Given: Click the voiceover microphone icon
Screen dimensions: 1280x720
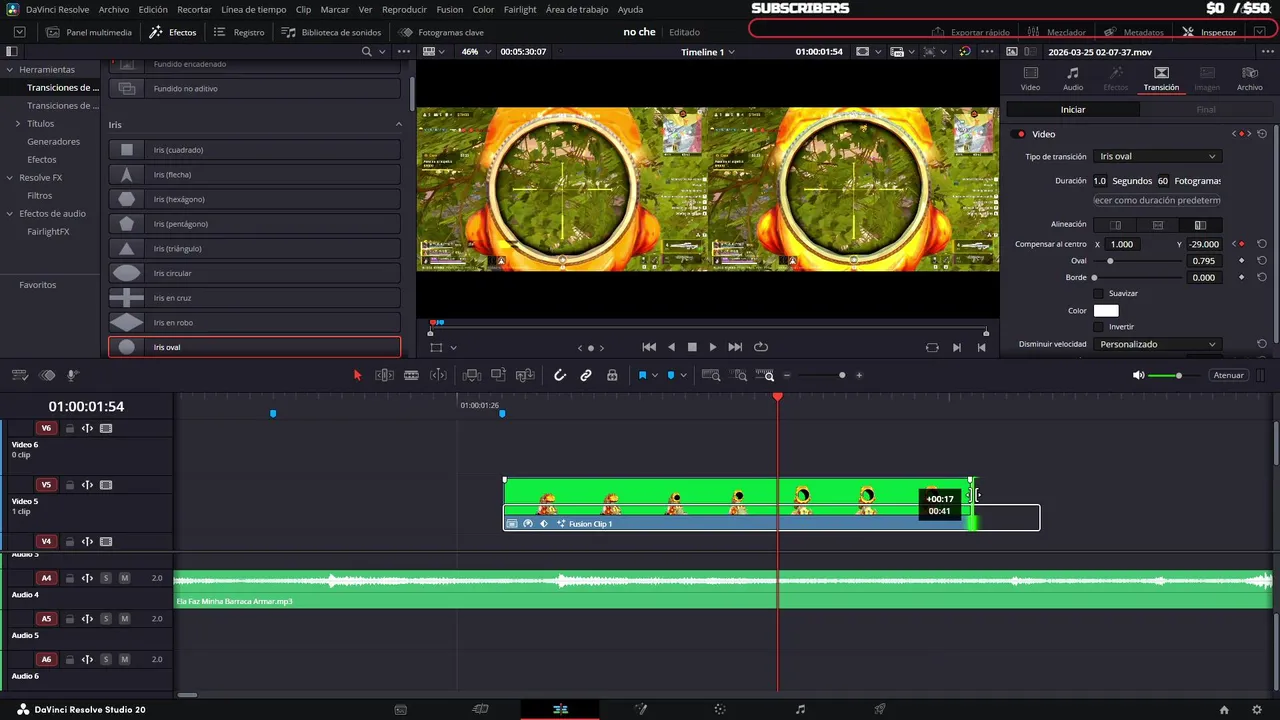Looking at the screenshot, I should point(72,375).
